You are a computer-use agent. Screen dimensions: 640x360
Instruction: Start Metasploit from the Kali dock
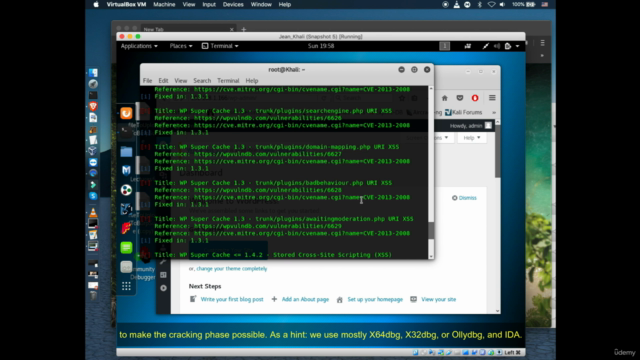tap(126, 170)
